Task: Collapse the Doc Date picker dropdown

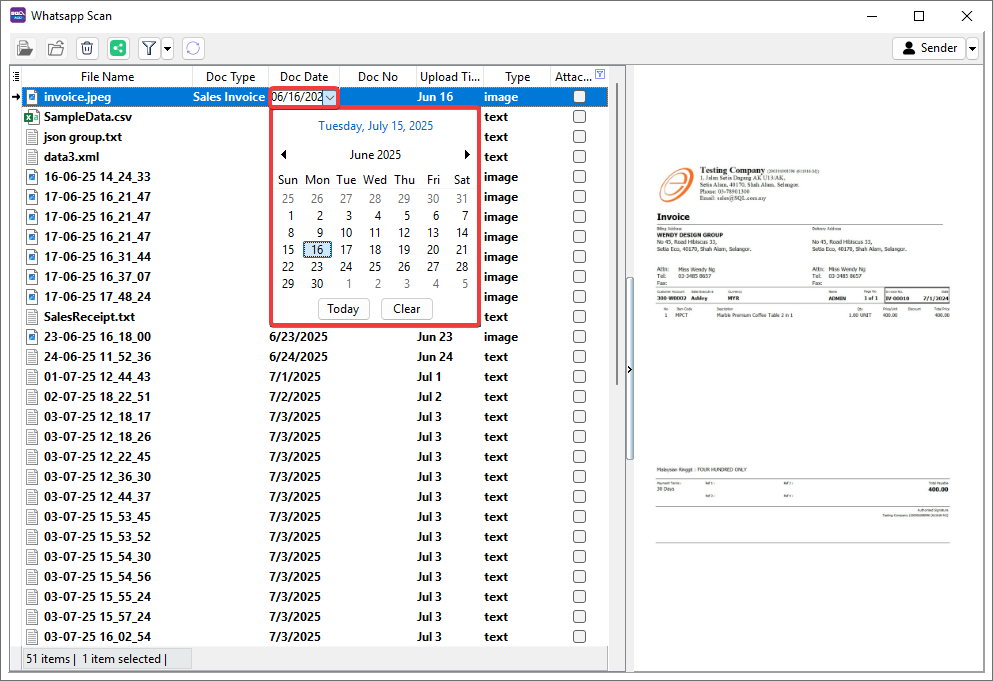Action: click(330, 97)
